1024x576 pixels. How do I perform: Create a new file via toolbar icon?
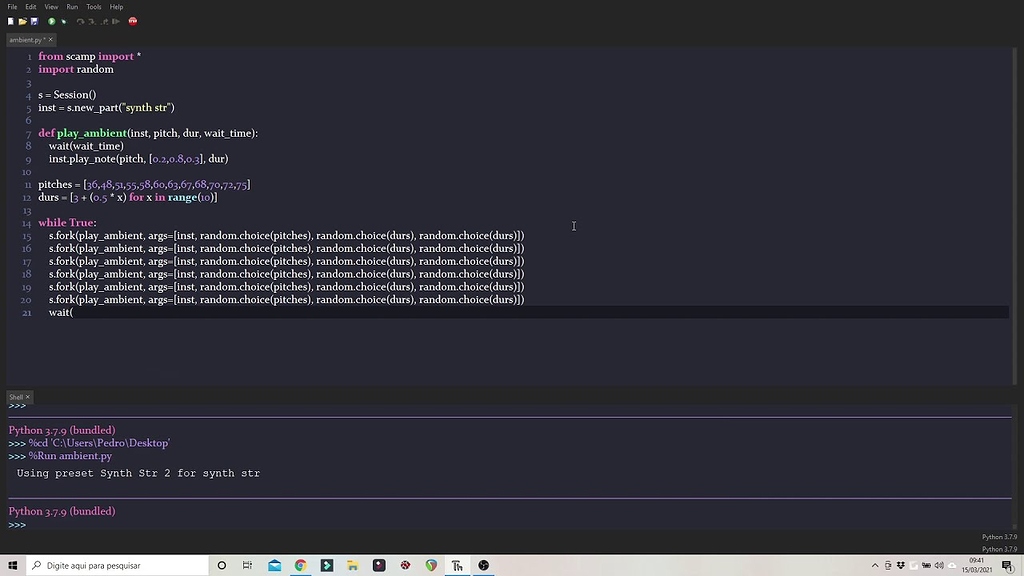tap(10, 22)
